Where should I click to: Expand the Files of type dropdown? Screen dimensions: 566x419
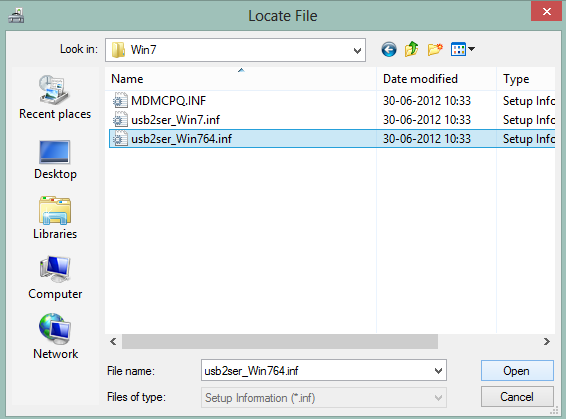tap(438, 398)
